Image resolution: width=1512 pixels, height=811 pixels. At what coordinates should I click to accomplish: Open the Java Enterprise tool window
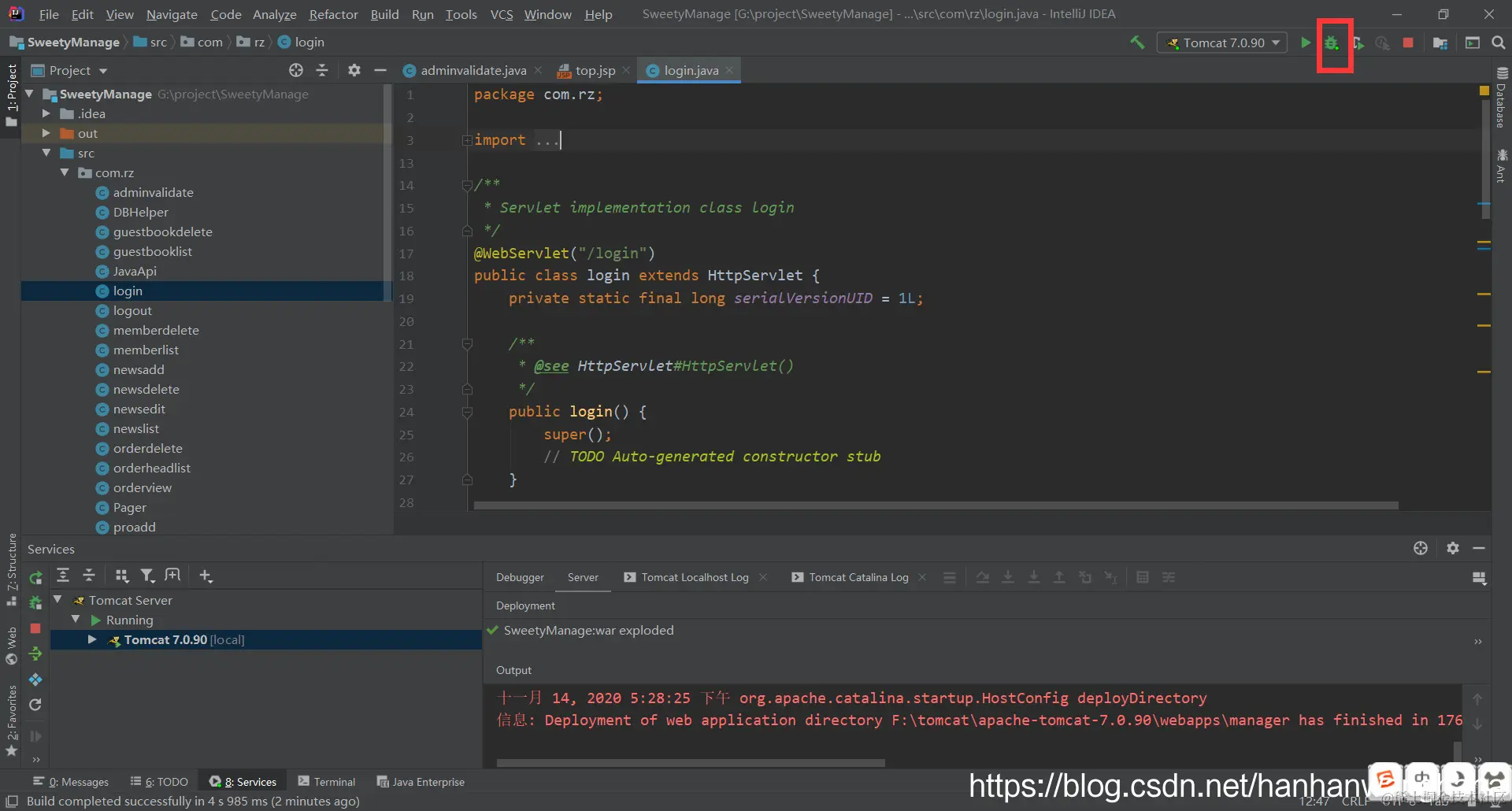point(421,782)
